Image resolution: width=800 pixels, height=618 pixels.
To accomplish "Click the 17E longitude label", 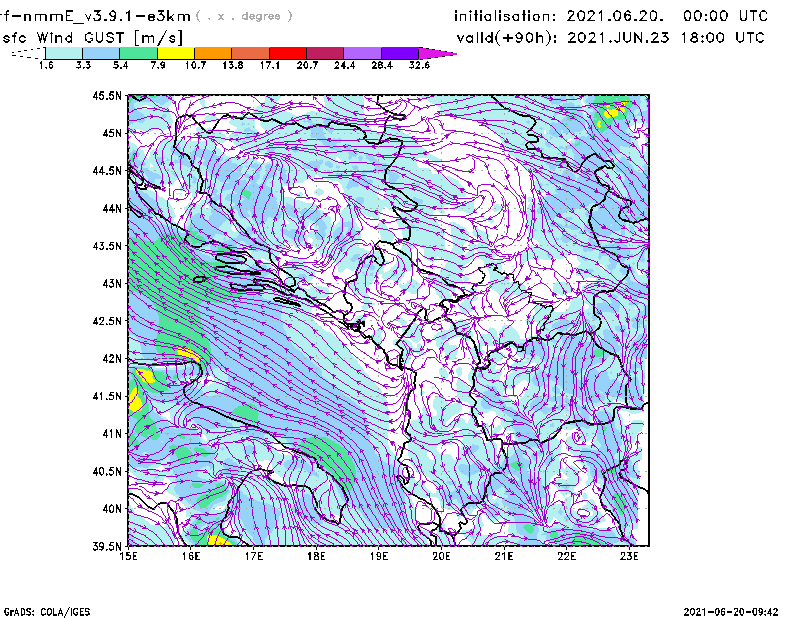I will coord(254,556).
